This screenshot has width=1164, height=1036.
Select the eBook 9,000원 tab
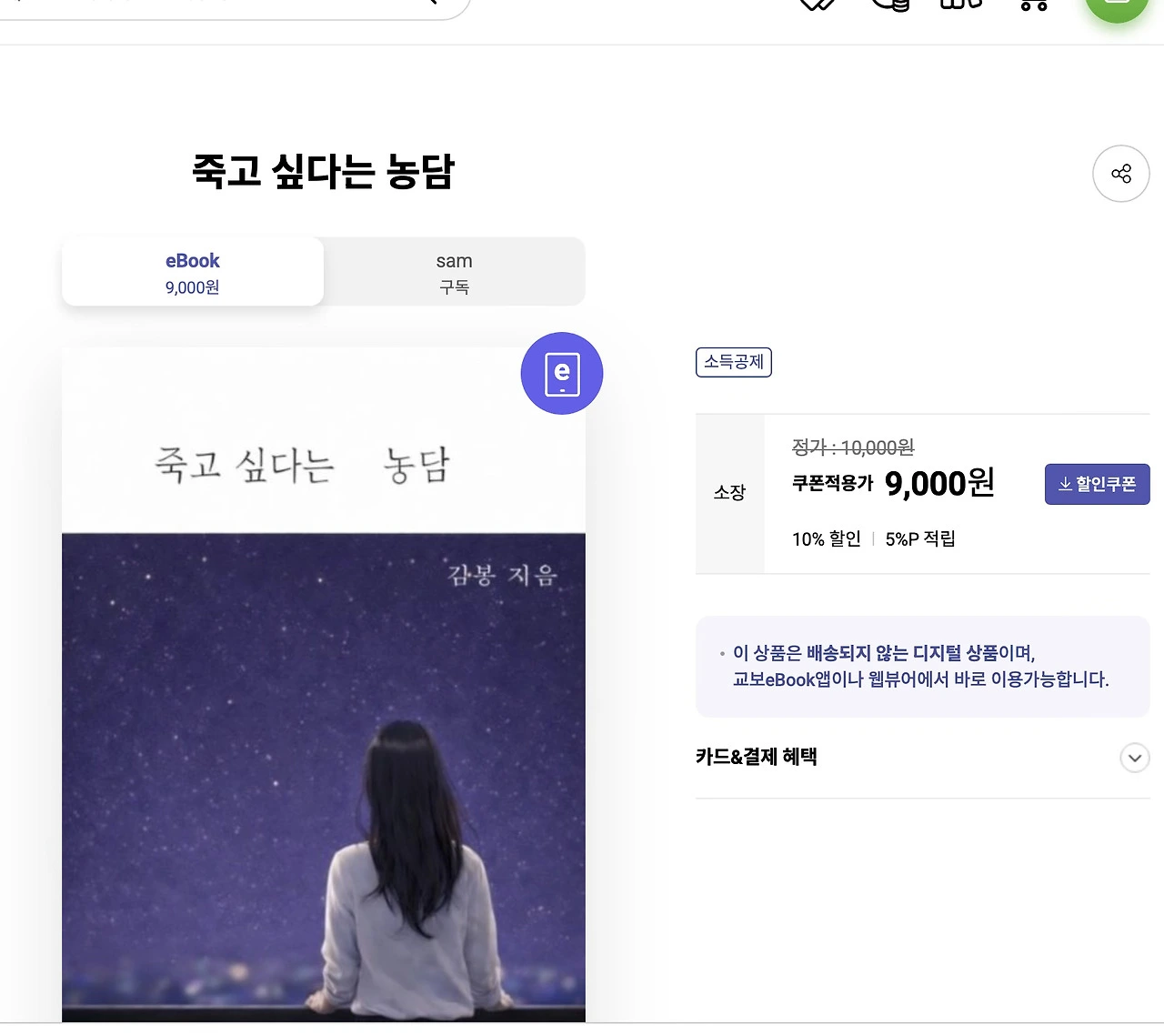(193, 272)
